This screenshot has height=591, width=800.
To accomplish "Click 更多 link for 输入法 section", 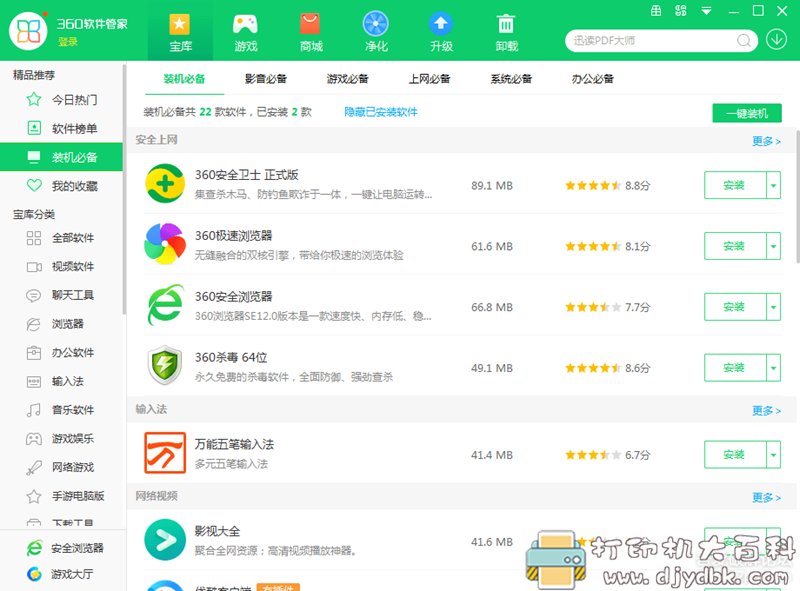I will click(x=766, y=410).
